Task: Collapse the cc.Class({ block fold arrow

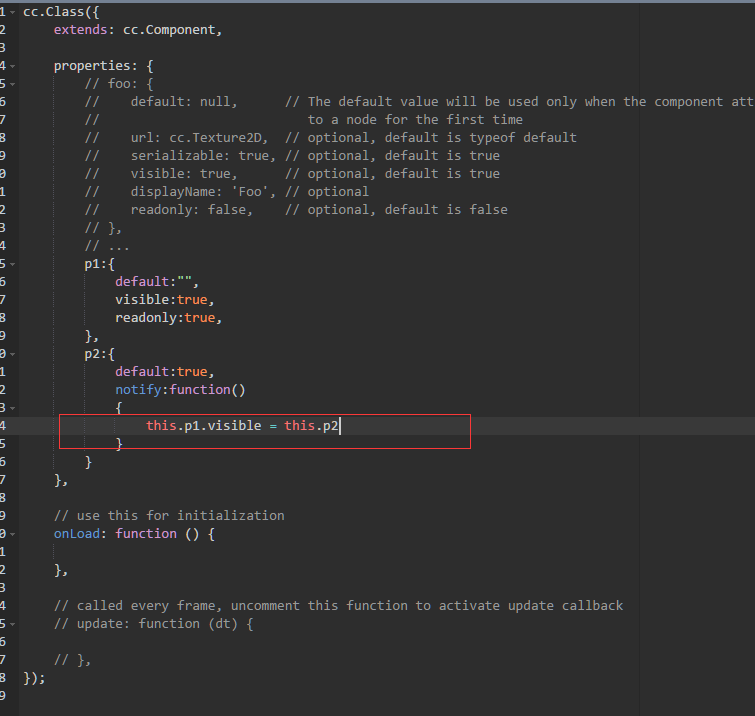Action: point(13,12)
